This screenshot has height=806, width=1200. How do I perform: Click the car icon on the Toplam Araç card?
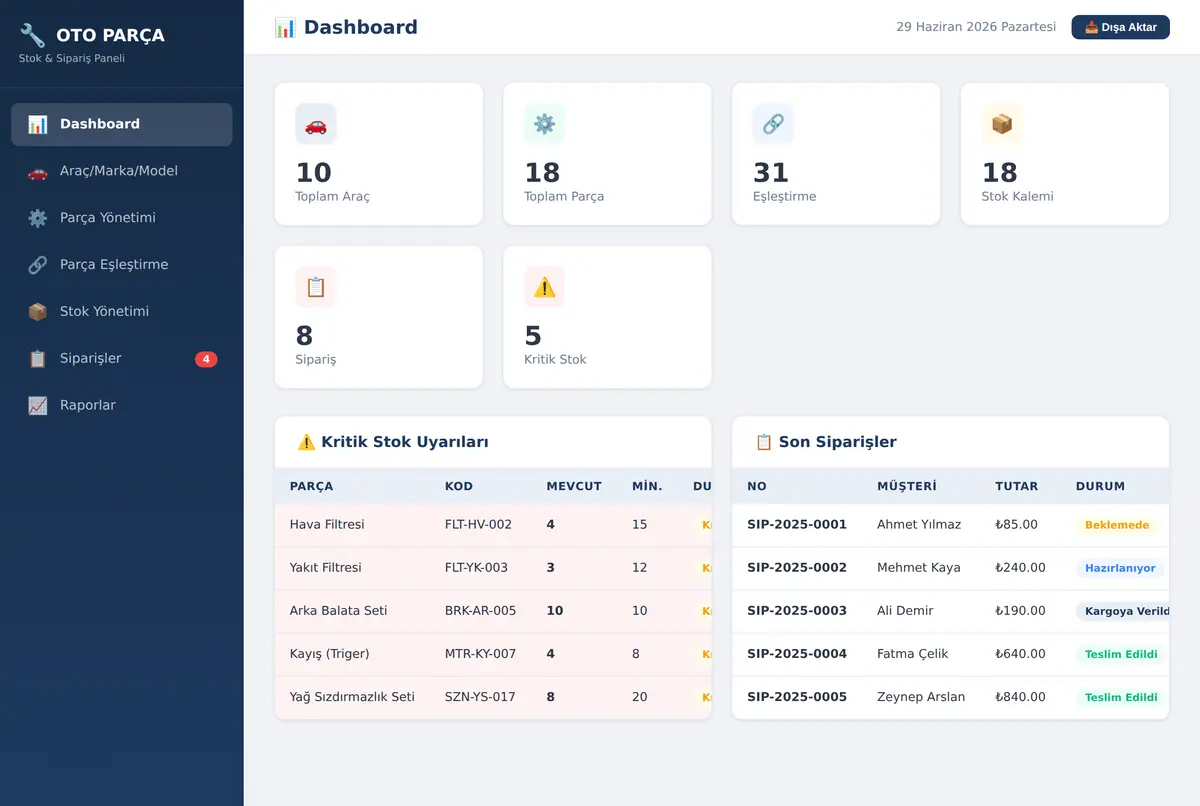[316, 124]
